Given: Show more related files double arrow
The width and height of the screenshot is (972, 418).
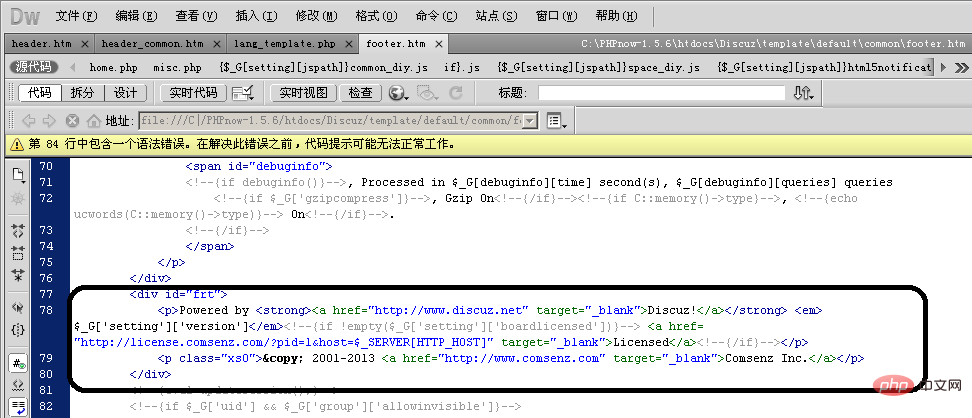Looking at the screenshot, I should point(961,68).
